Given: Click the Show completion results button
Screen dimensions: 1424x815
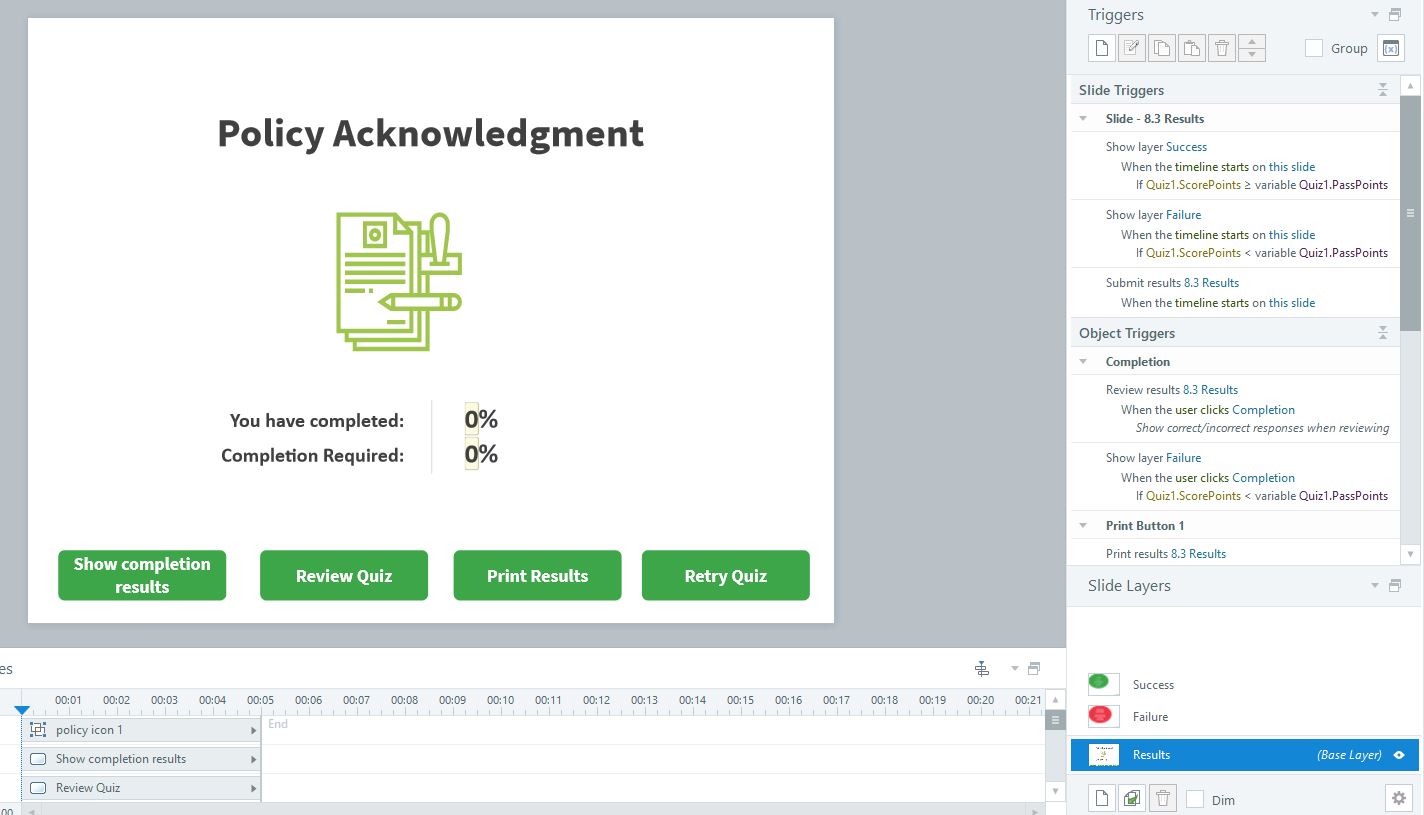Looking at the screenshot, I should [142, 575].
